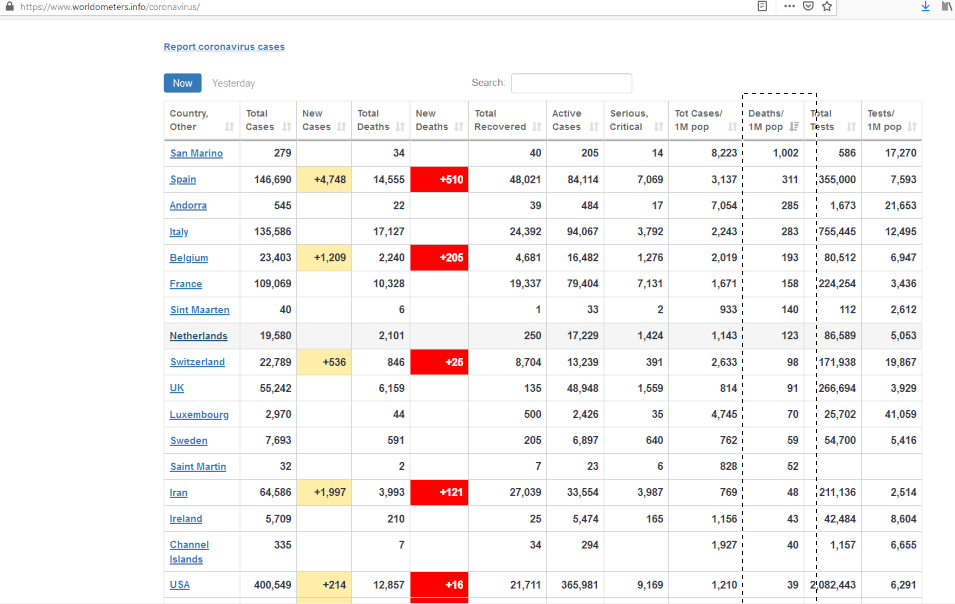955x604 pixels.
Task: Open page actions three-dot menu
Action: click(x=789, y=6)
